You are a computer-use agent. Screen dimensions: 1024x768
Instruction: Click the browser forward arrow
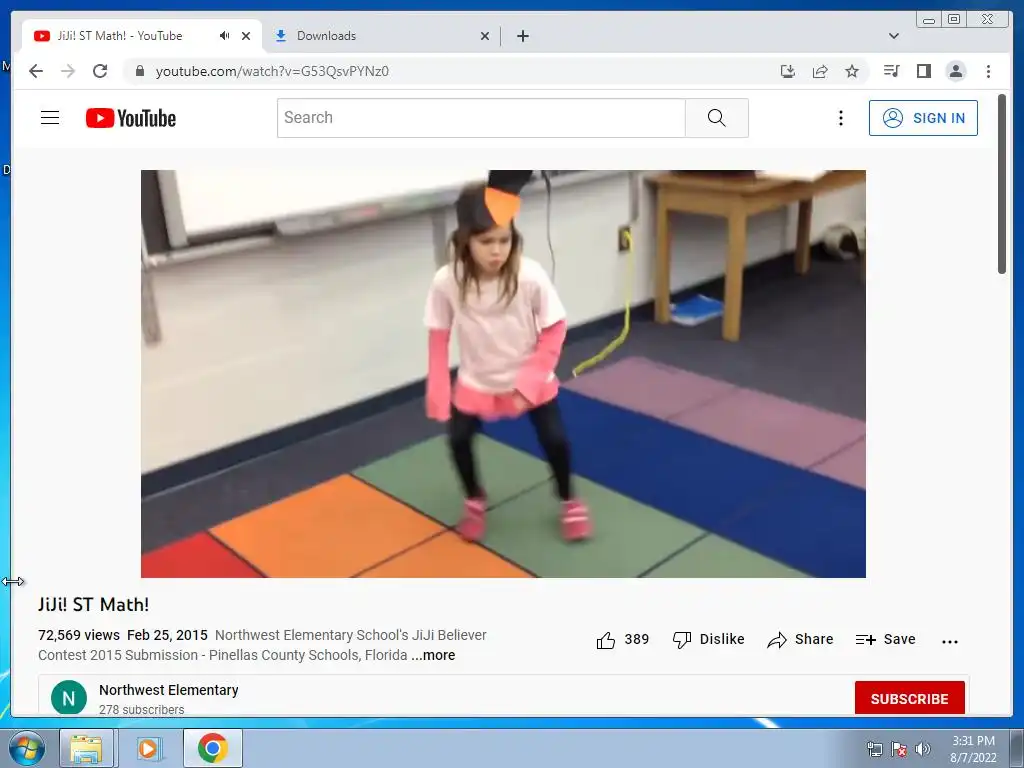[x=68, y=71]
